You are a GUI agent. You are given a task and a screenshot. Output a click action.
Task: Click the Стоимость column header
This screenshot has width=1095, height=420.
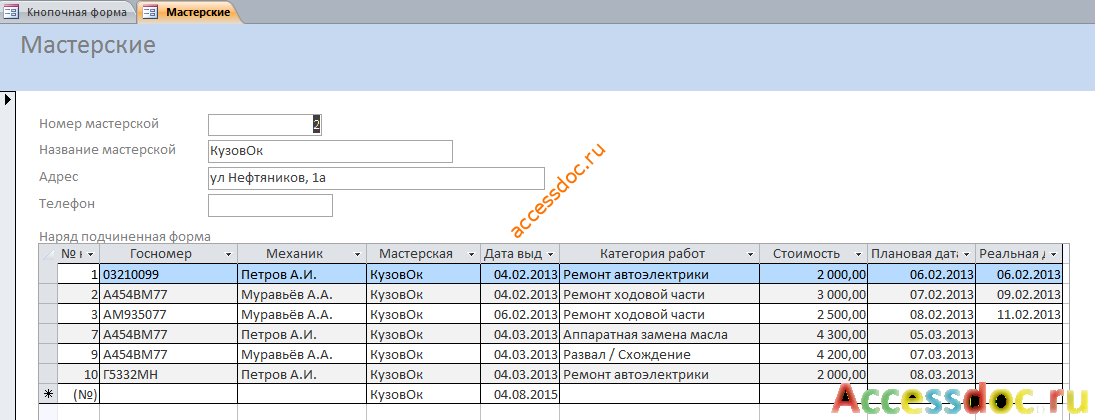pyautogui.click(x=813, y=254)
